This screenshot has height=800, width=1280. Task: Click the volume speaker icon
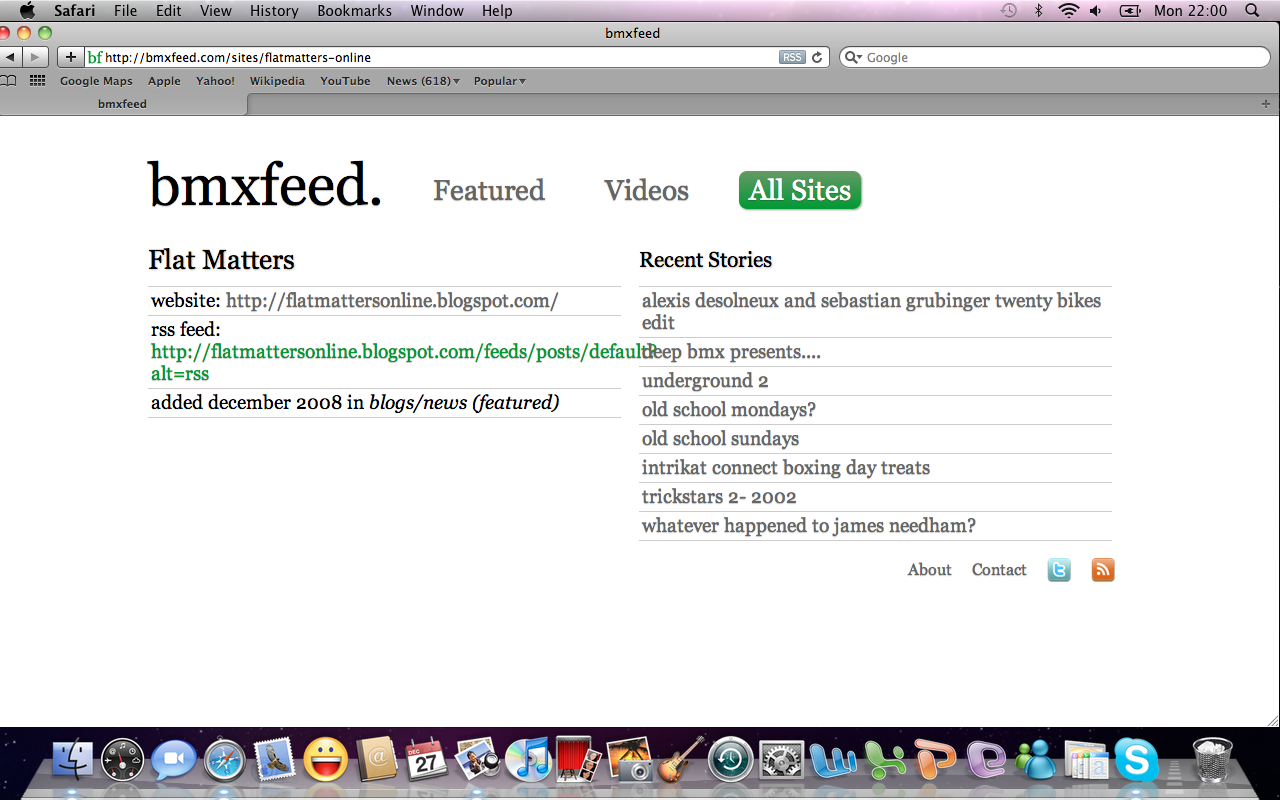1096,10
